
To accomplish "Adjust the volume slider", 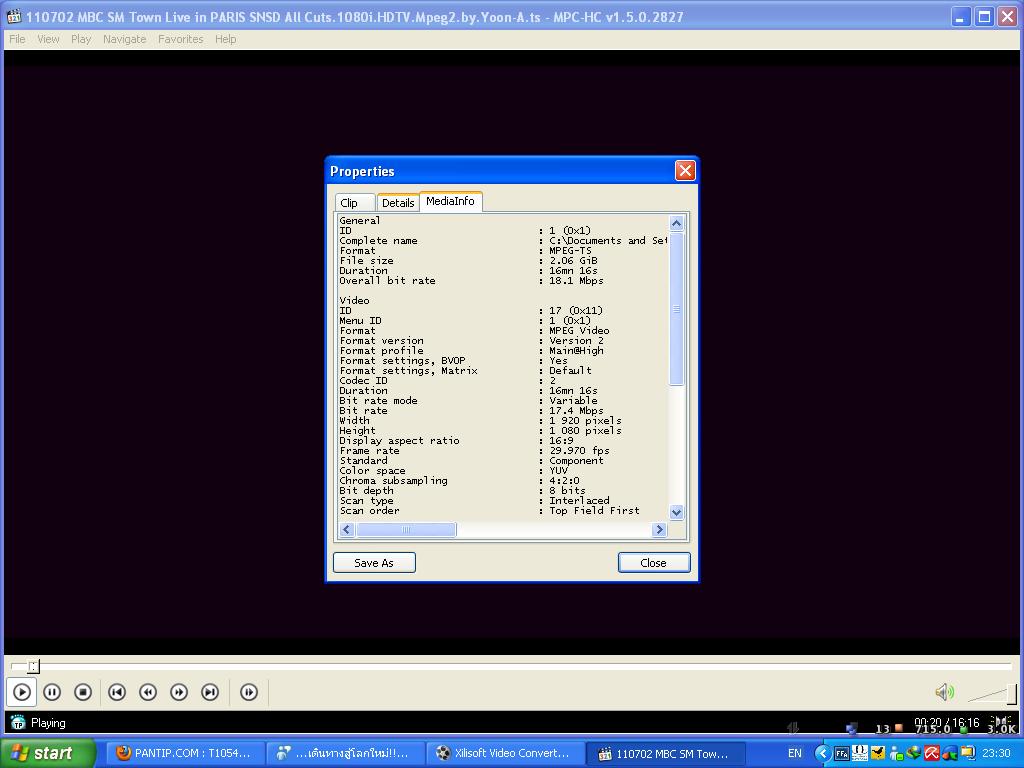I will coord(992,694).
